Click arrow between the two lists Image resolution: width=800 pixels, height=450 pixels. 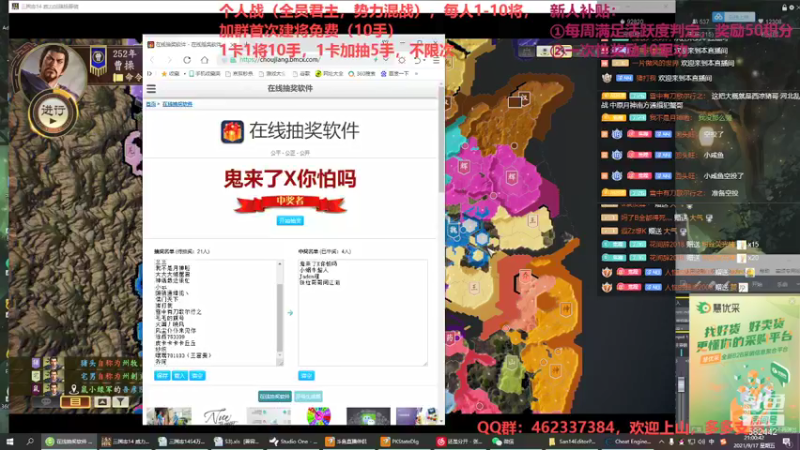pyautogui.click(x=290, y=313)
